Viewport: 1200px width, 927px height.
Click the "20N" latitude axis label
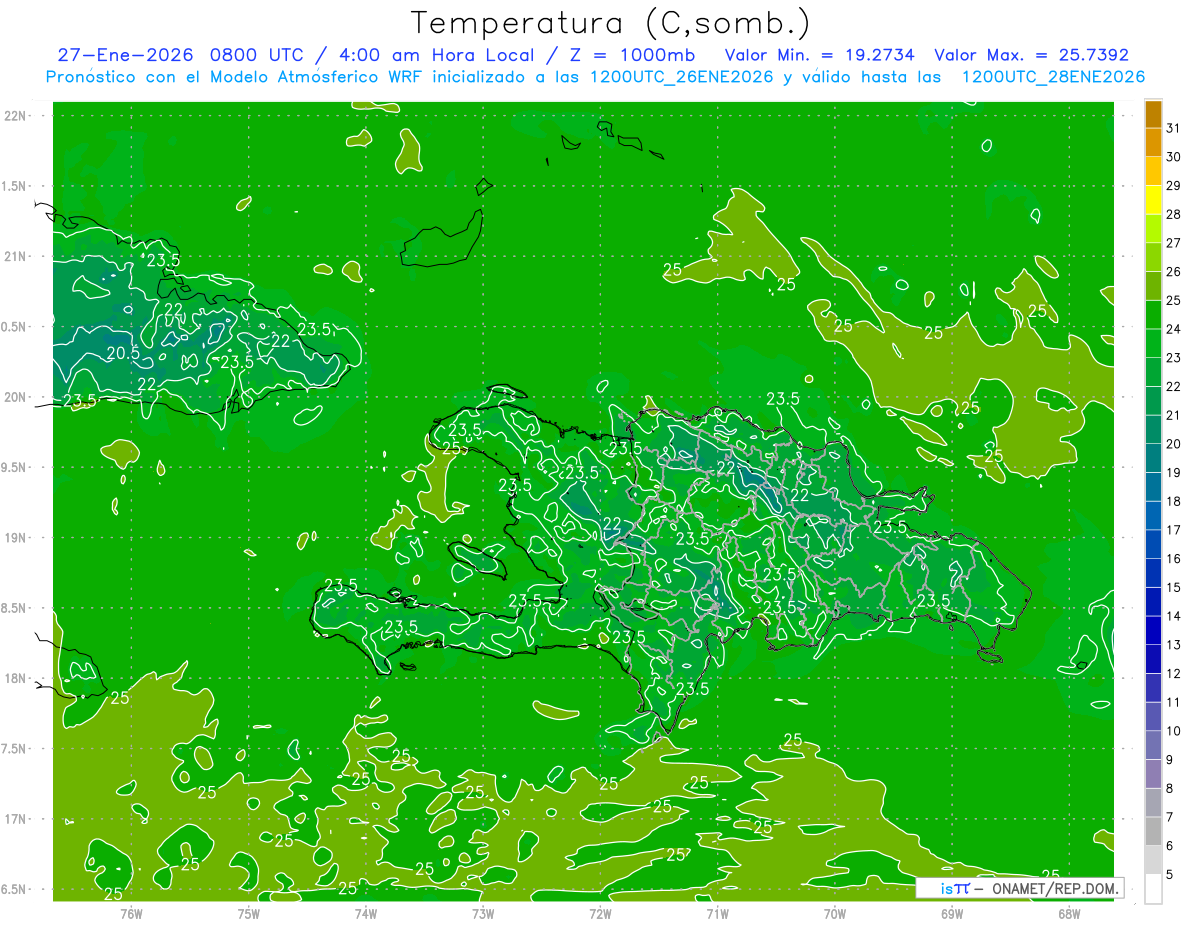pos(16,397)
